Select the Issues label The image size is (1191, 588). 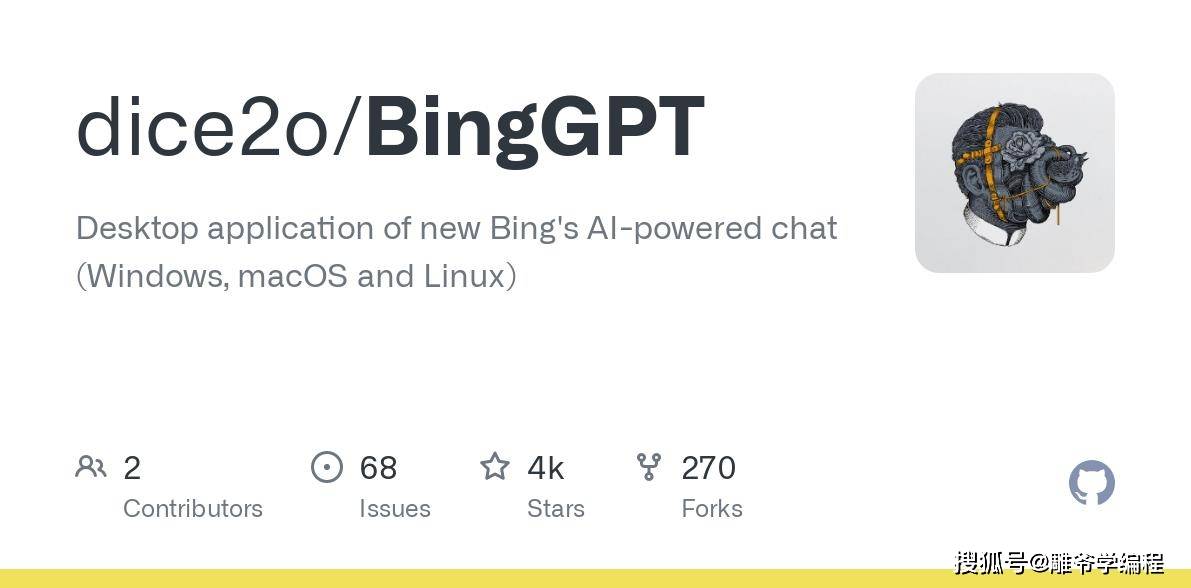395,508
